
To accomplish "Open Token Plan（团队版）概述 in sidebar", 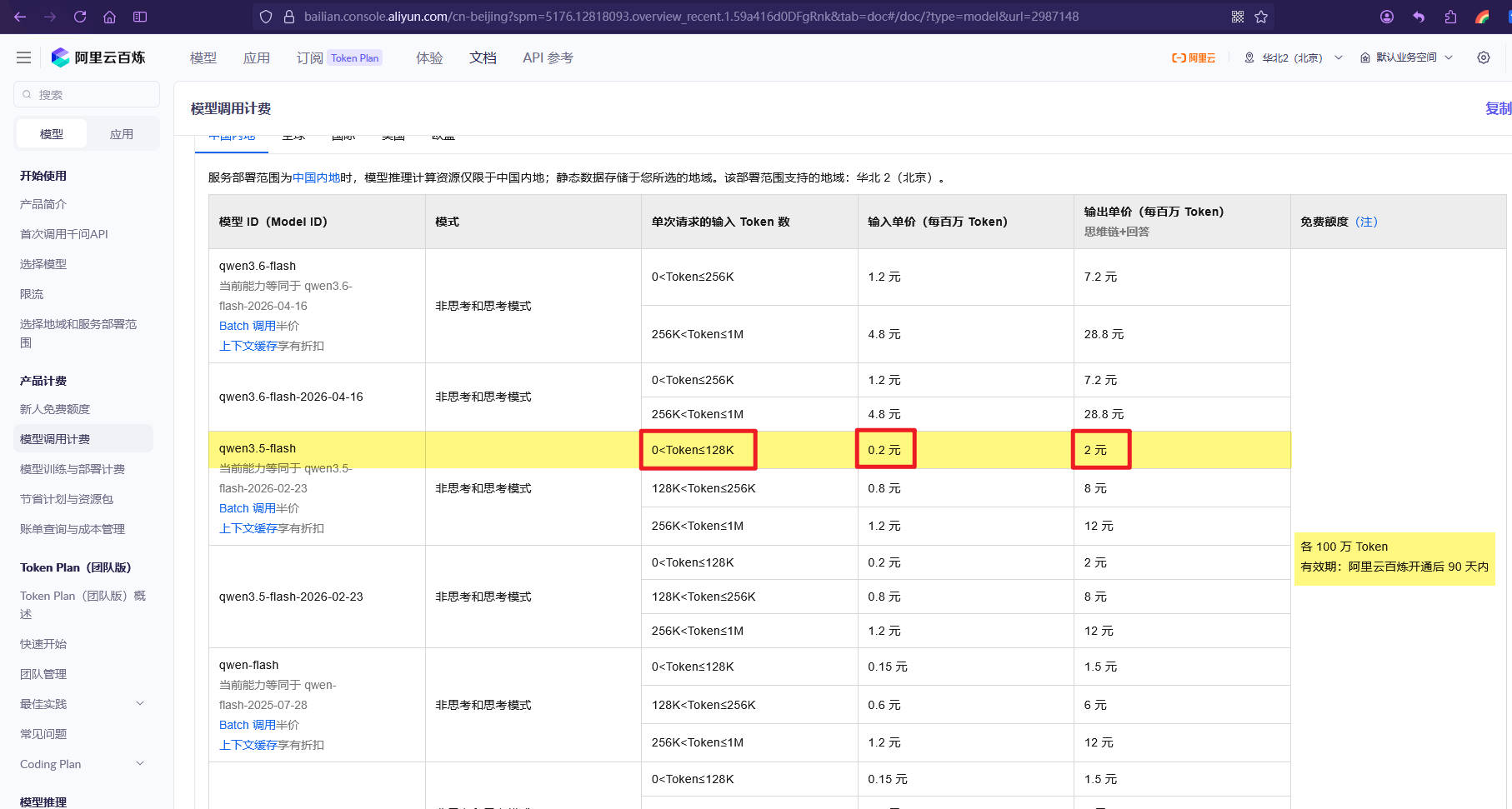I will 83,605.
